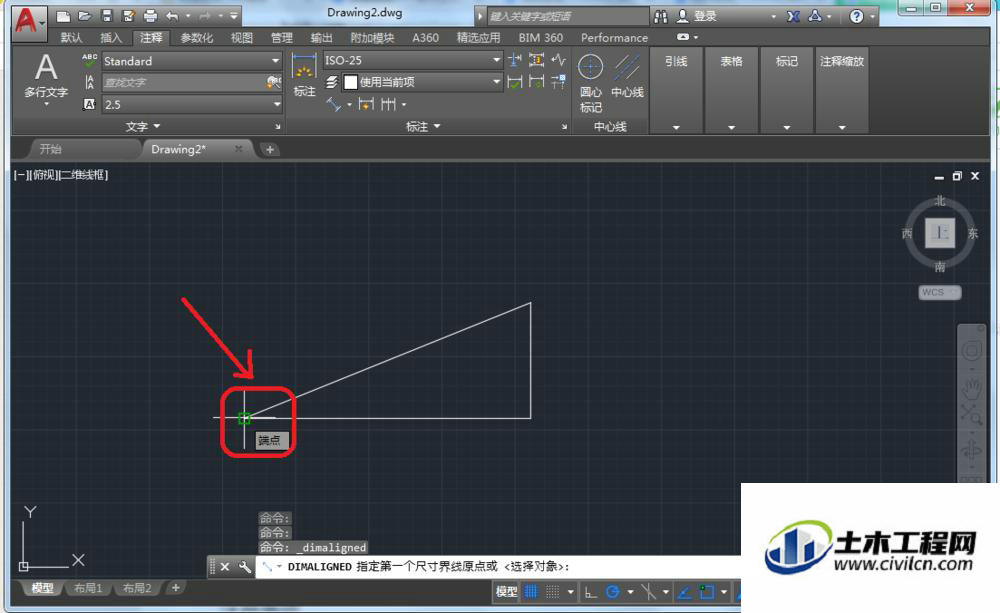Expand the text height 2.5 dropdown
The image size is (1000, 613).
tap(191, 105)
